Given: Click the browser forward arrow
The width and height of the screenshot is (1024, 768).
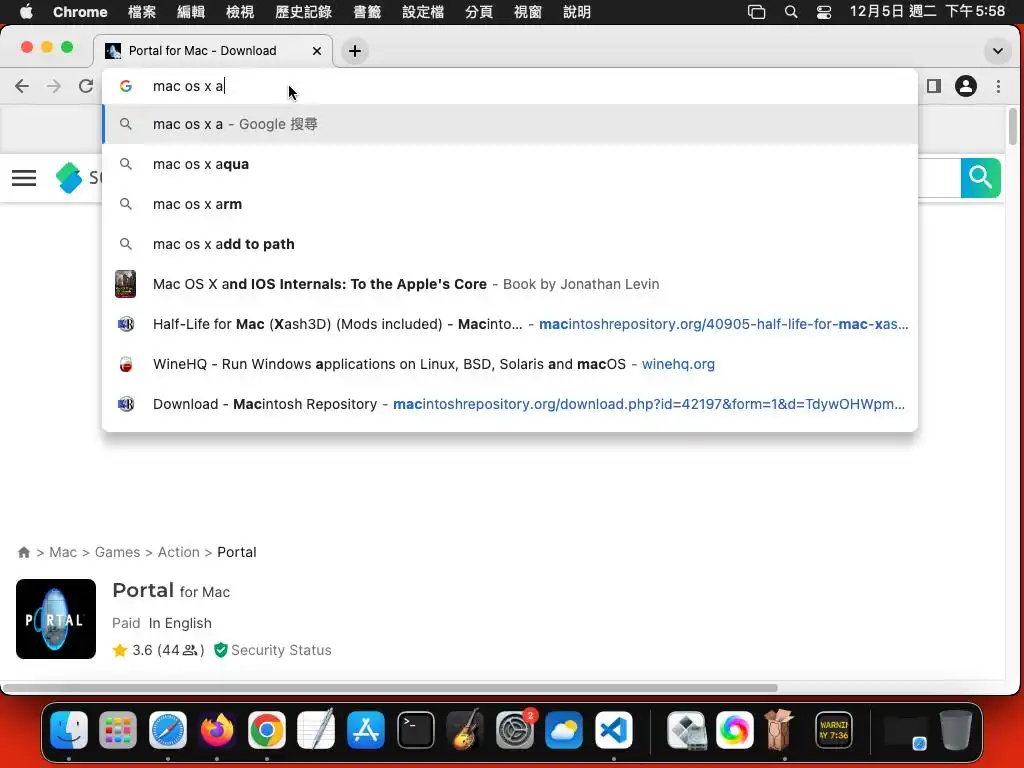Looking at the screenshot, I should (x=54, y=86).
